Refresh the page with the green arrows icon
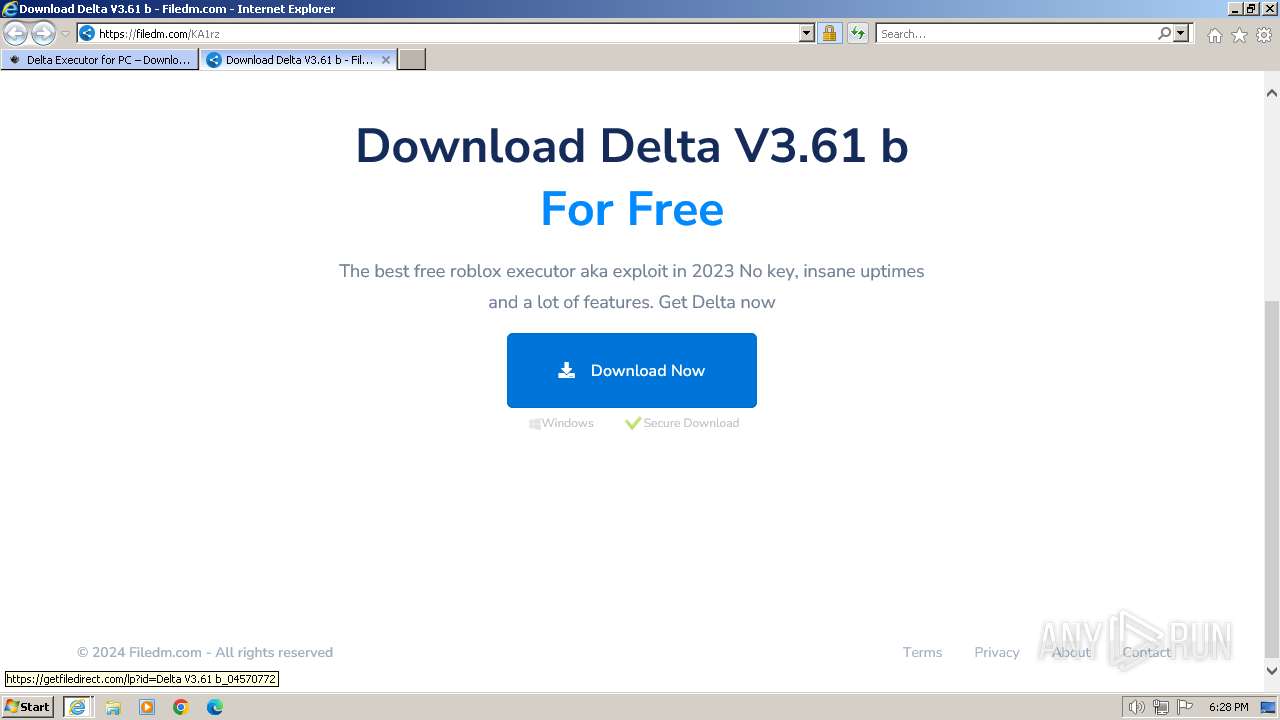The height and width of the screenshot is (720, 1280). (x=858, y=33)
